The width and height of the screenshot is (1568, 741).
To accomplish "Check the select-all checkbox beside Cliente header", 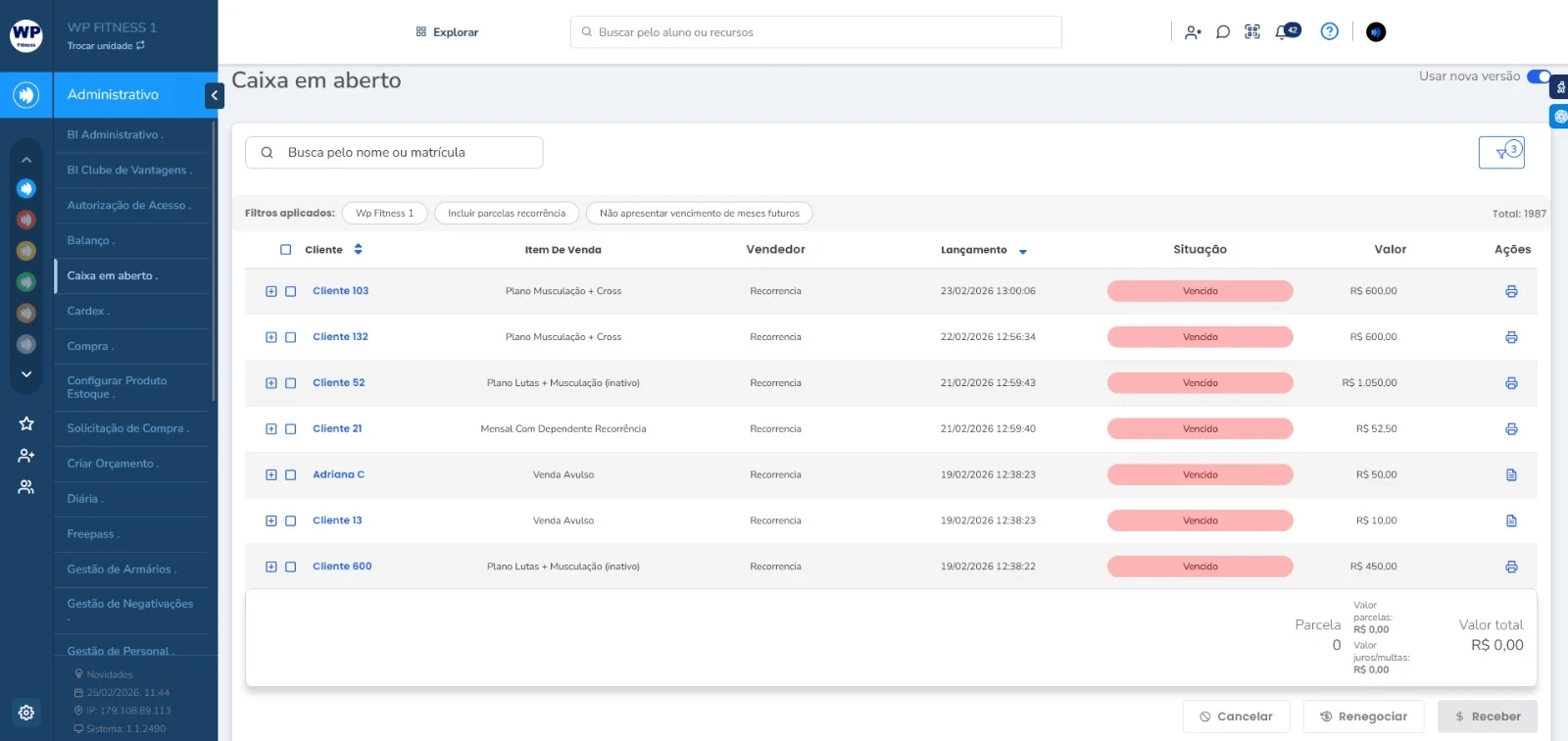I will point(286,250).
